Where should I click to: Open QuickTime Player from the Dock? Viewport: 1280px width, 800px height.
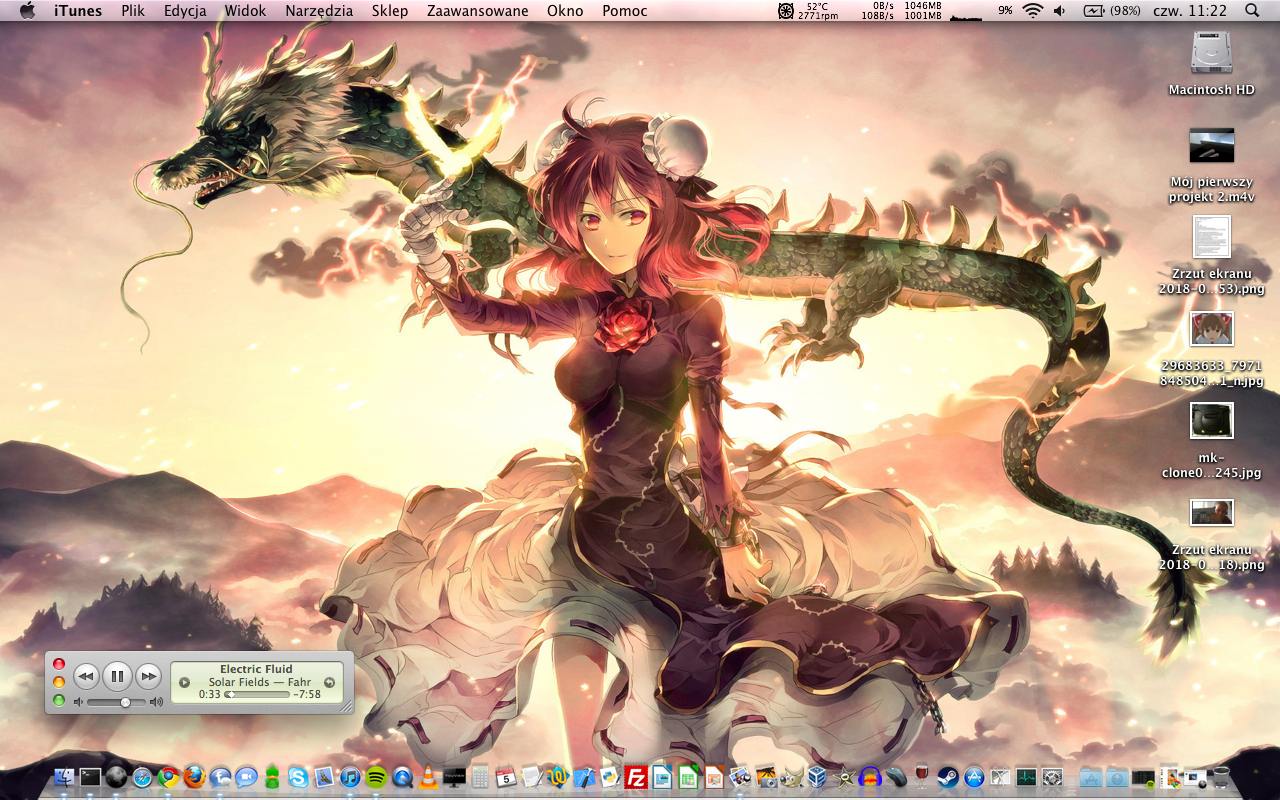402,777
